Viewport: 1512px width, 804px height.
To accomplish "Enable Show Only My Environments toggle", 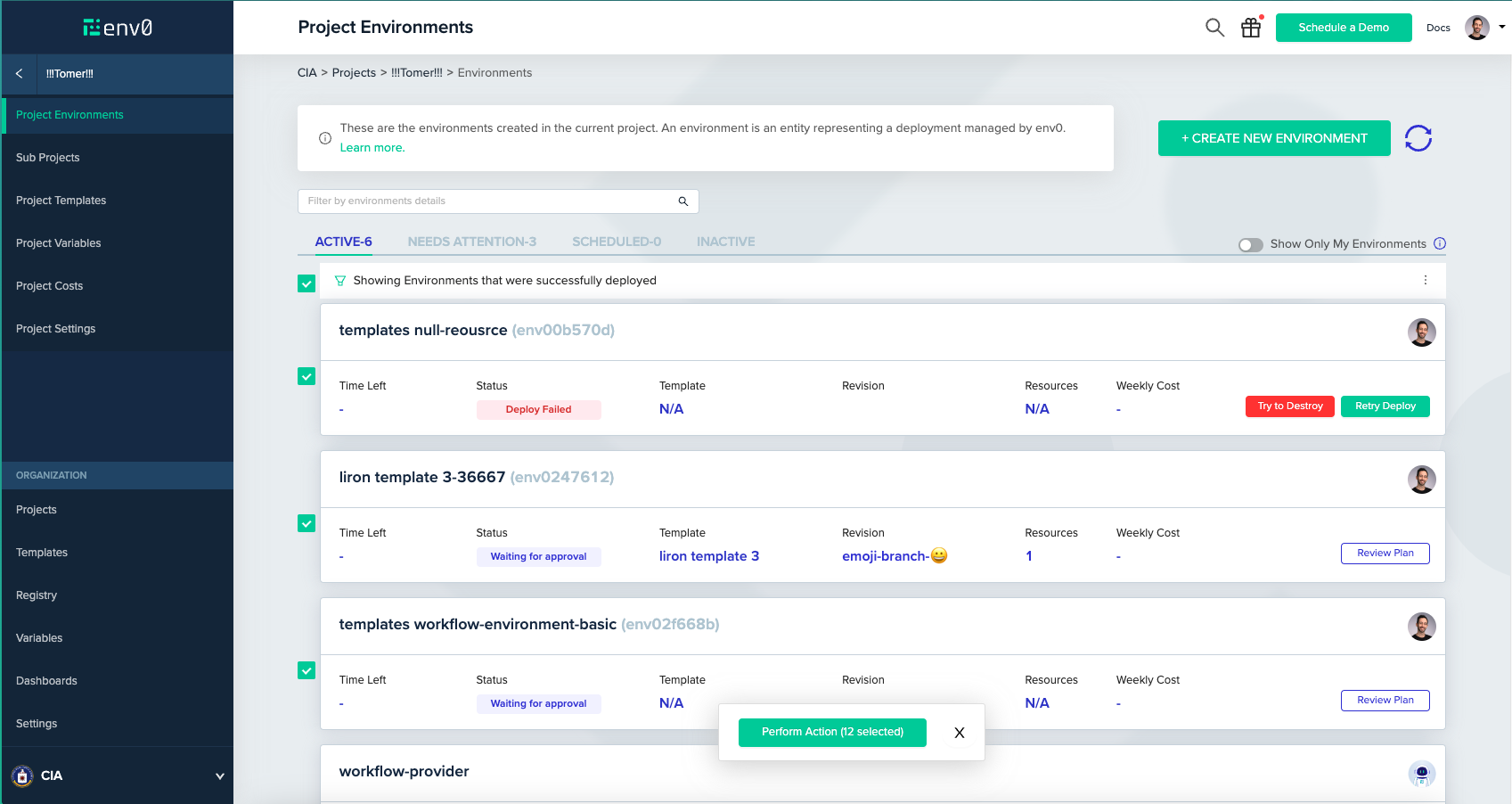I will click(1250, 244).
